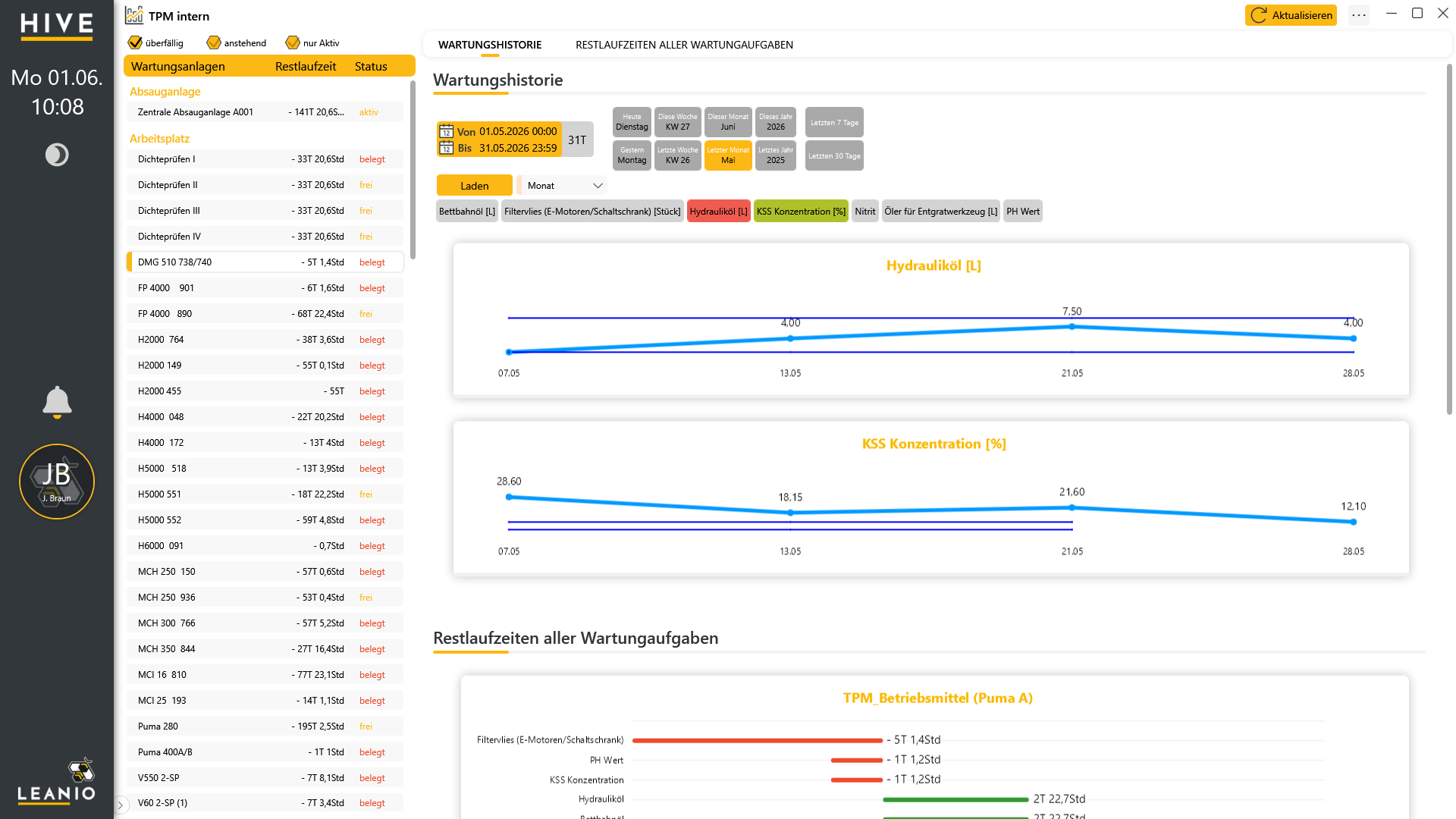Select the H5000 551 row
This screenshot has width=1456, height=819.
click(265, 494)
